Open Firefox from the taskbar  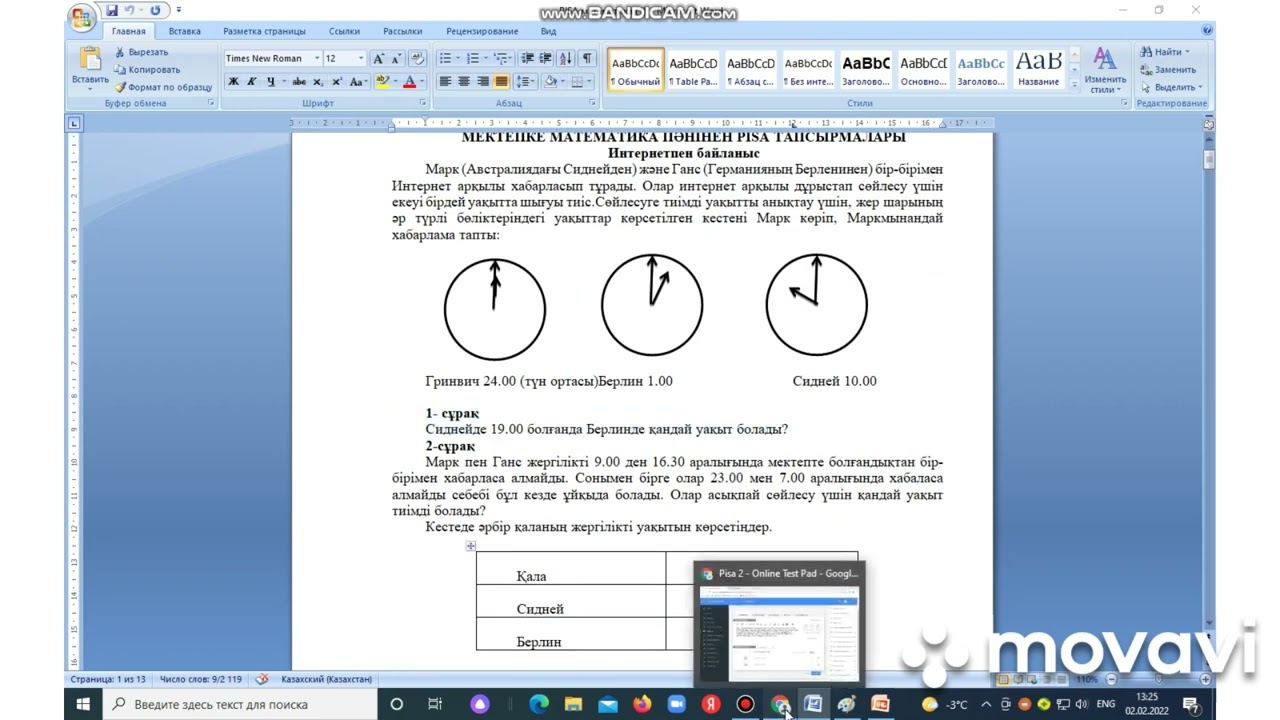pos(642,704)
